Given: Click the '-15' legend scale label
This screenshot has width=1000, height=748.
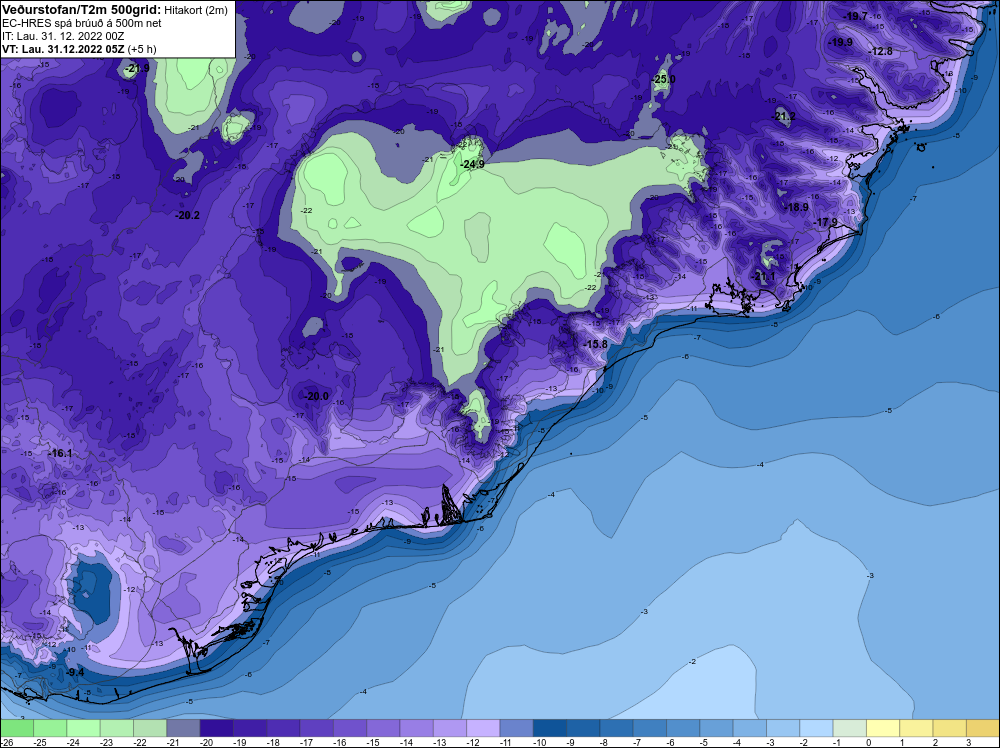Looking at the screenshot, I should (x=374, y=743).
